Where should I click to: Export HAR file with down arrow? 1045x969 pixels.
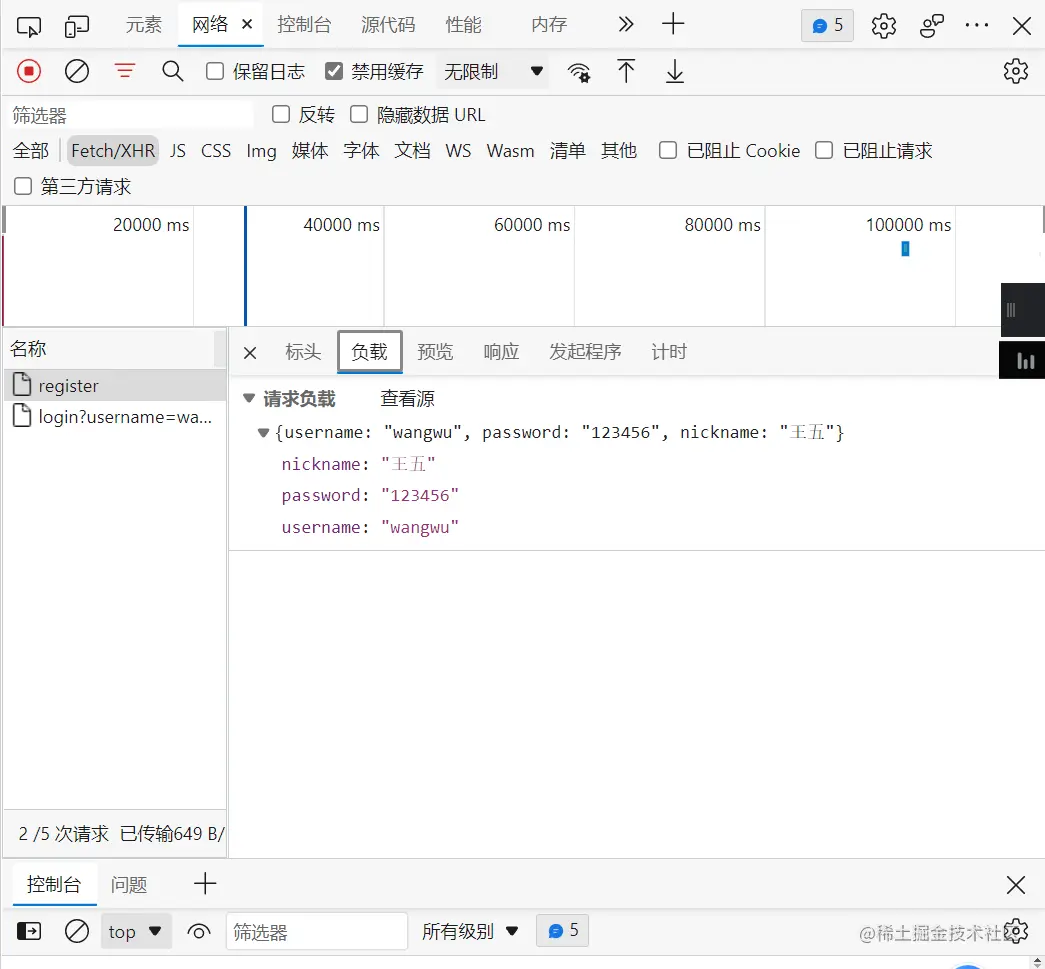(x=674, y=71)
